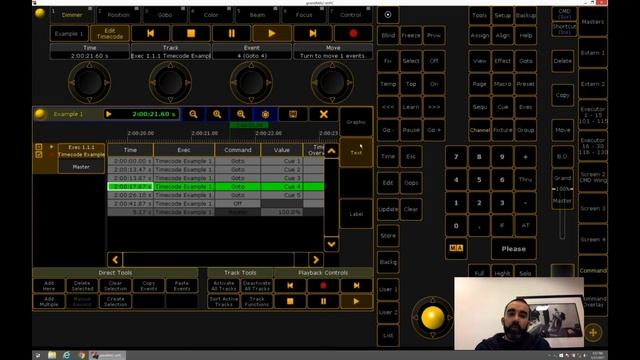Stop timecode in the top transport bar
Viewport: 640px width, 360px height.
[191, 33]
